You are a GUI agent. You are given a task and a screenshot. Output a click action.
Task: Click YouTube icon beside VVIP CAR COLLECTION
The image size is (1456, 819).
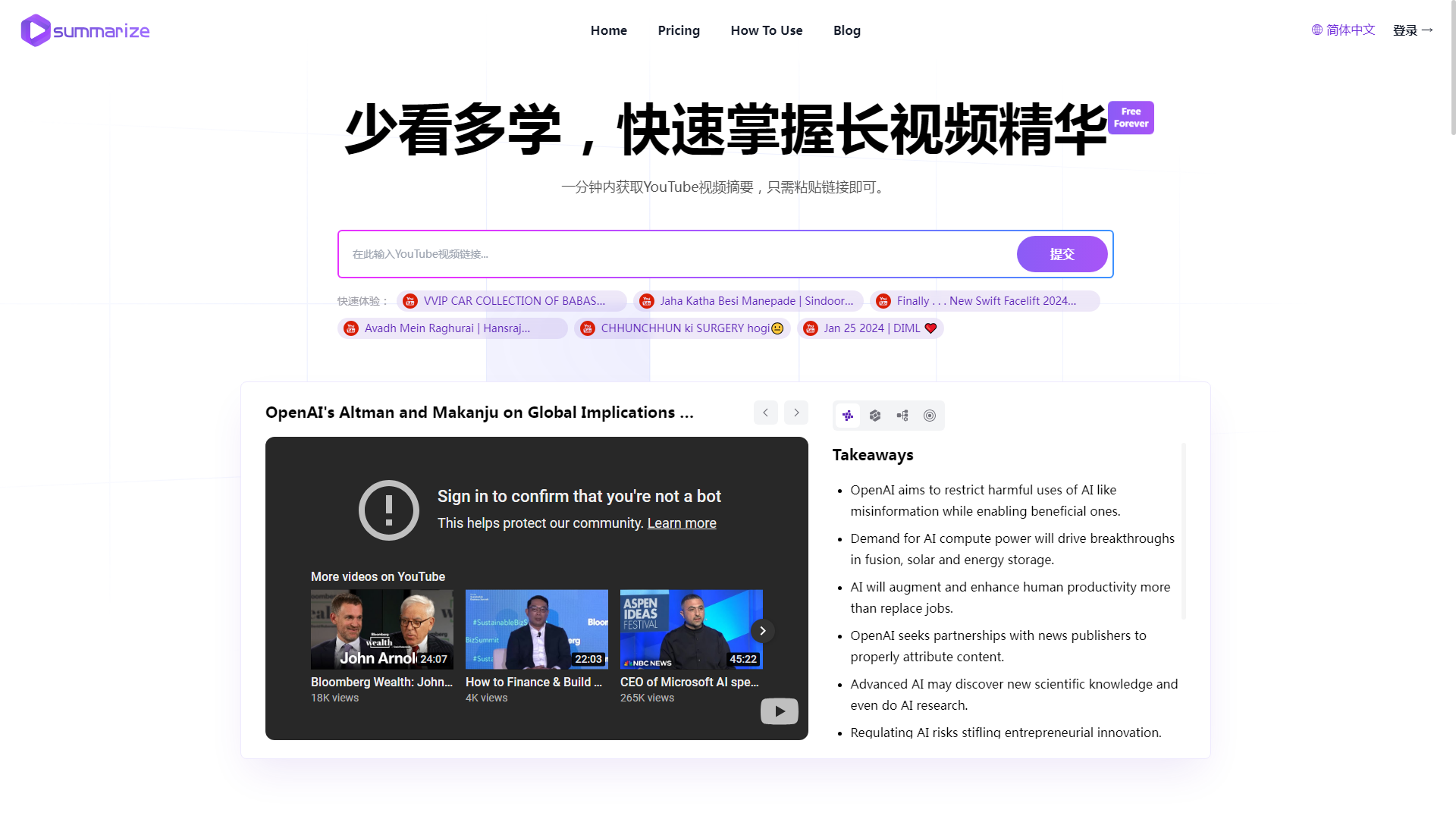(410, 301)
